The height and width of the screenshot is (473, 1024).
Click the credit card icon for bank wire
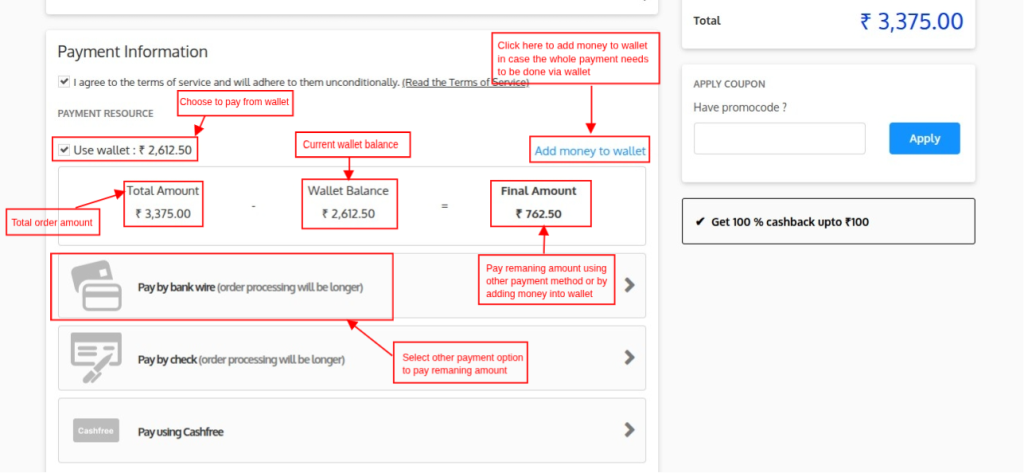pos(96,285)
